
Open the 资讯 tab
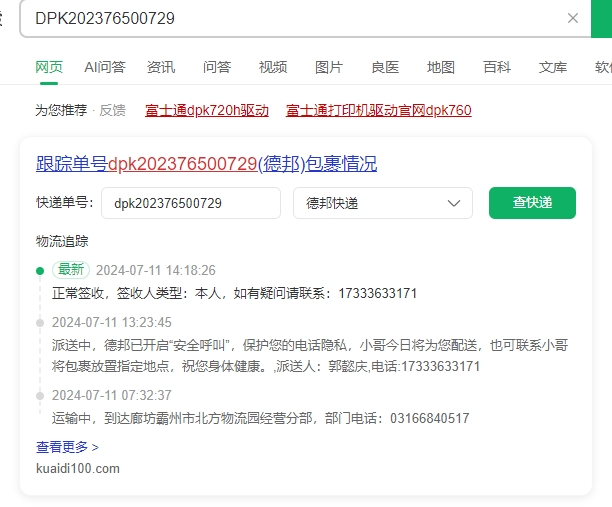point(161,67)
